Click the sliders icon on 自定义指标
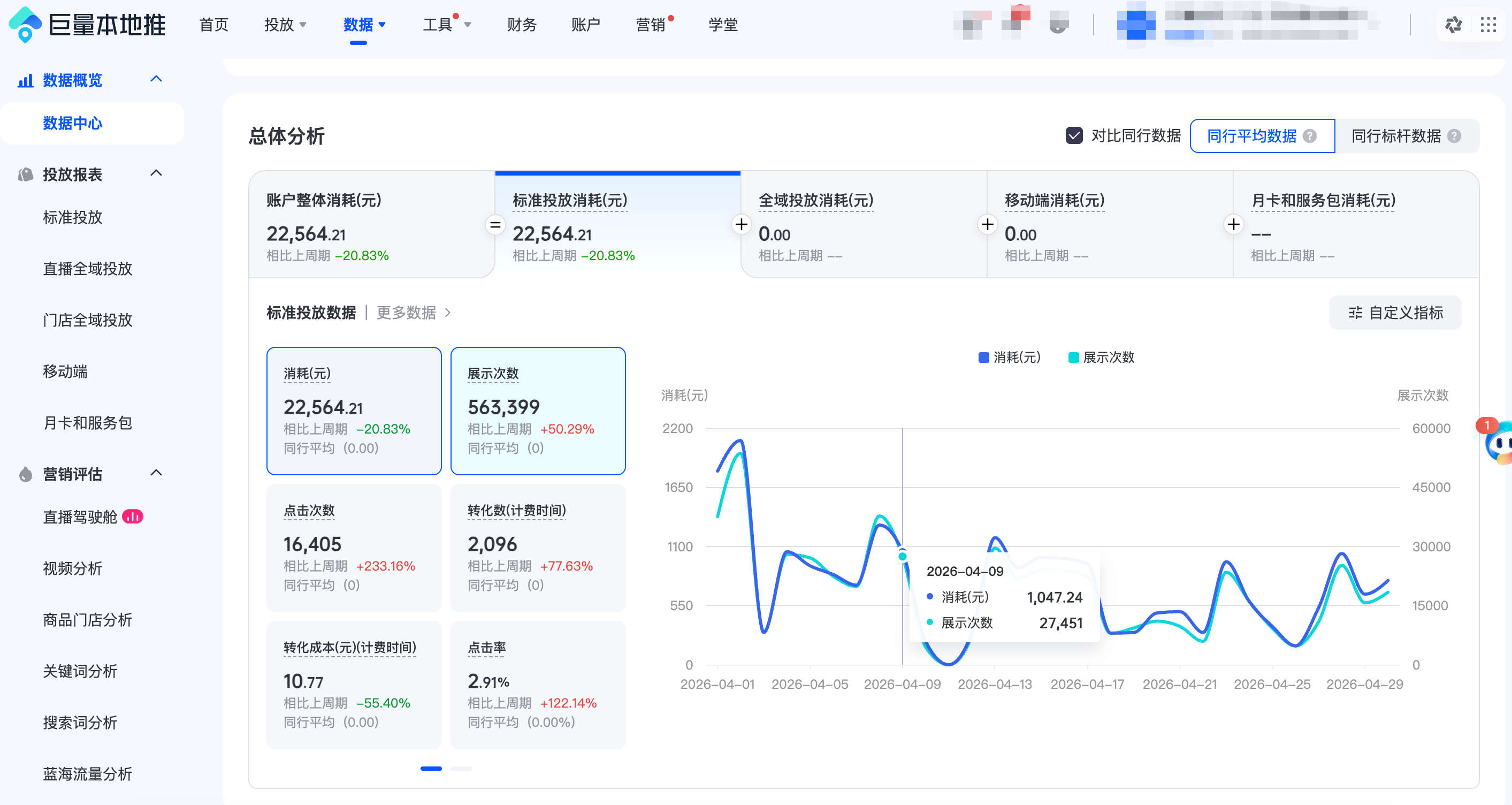The image size is (1512, 805). [x=1355, y=313]
